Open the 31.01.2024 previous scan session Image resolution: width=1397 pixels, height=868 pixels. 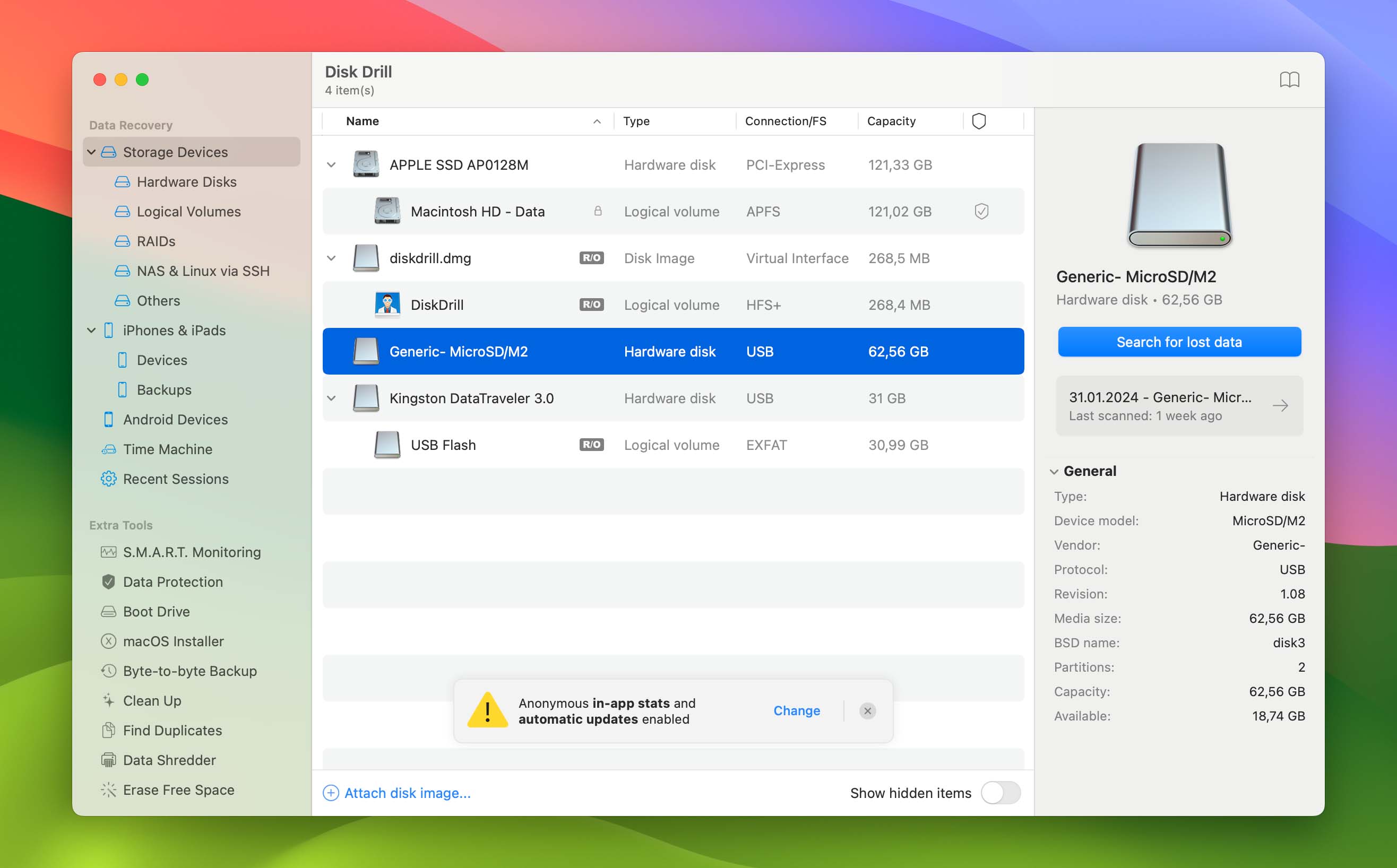pos(1179,406)
